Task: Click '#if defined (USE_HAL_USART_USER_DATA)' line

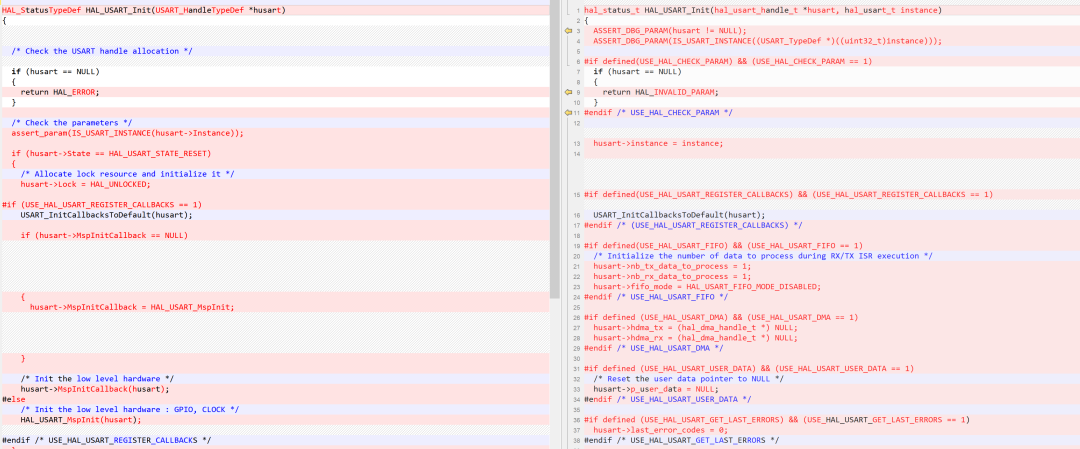Action: click(749, 368)
